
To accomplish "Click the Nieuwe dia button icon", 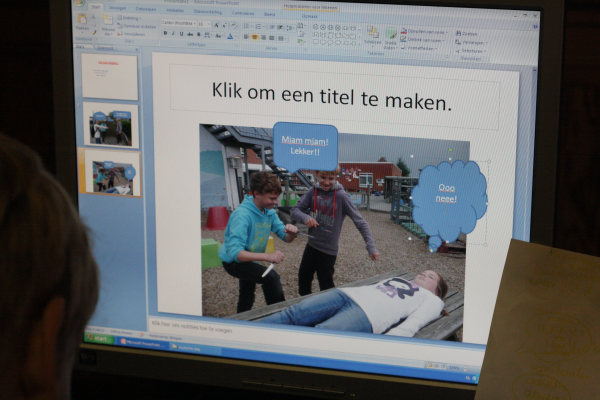I will point(108,20).
